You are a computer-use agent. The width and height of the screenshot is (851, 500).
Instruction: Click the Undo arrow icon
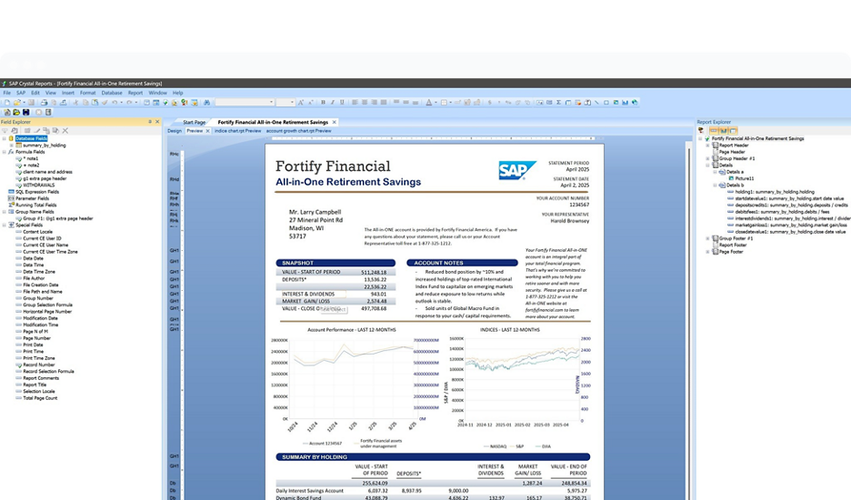click(x=115, y=102)
